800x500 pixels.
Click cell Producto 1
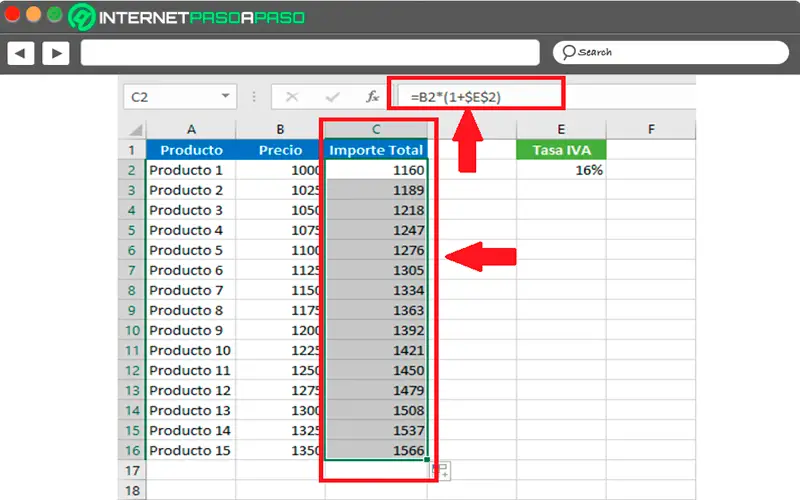(x=191, y=170)
